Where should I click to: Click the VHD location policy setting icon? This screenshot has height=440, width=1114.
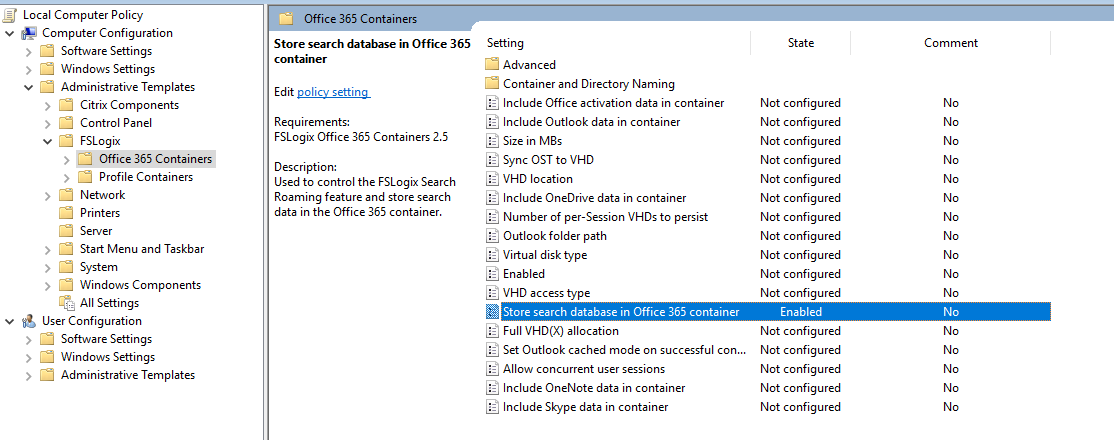(x=492, y=179)
